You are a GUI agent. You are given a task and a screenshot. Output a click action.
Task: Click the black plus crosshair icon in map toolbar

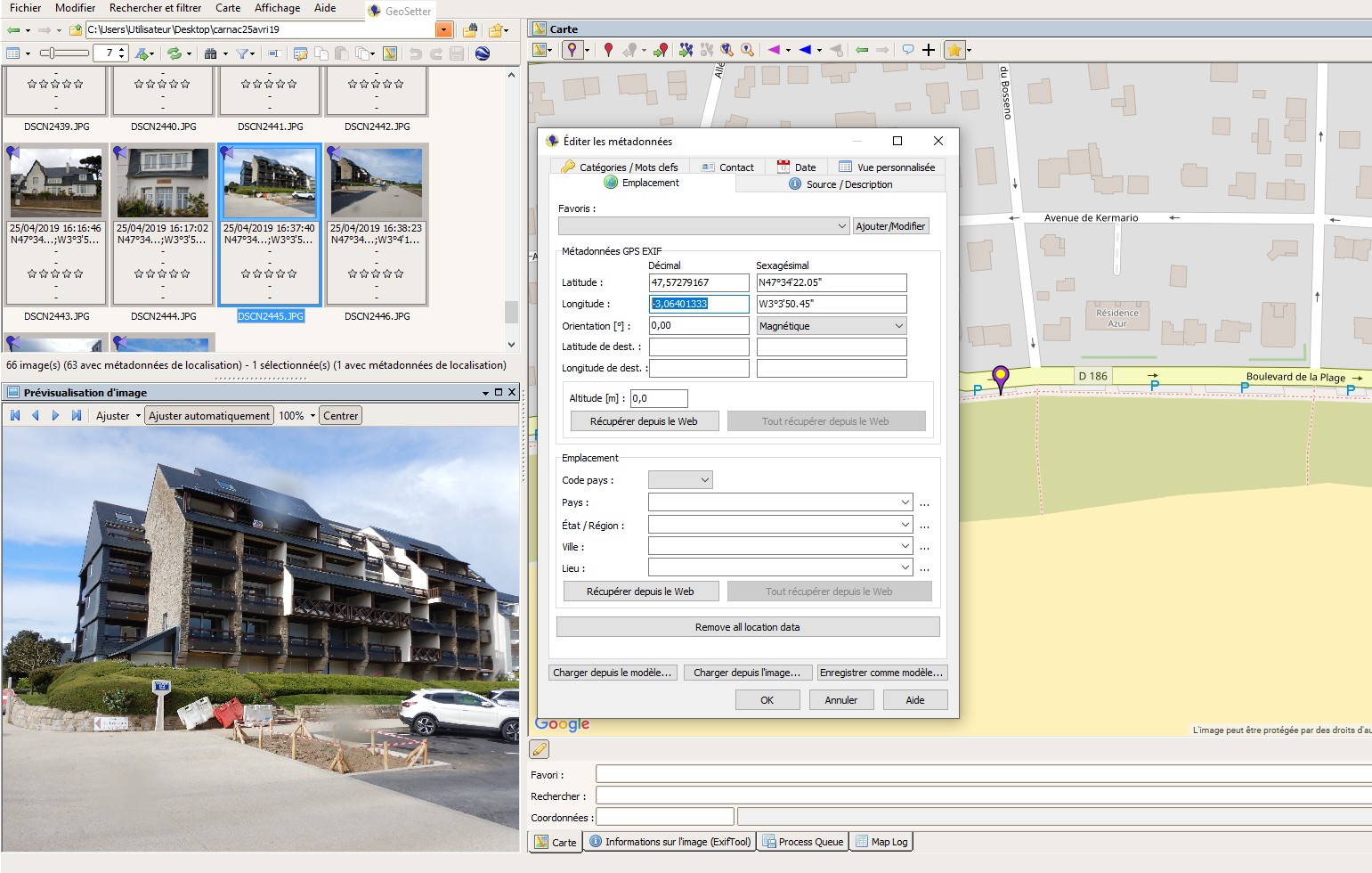coord(929,50)
